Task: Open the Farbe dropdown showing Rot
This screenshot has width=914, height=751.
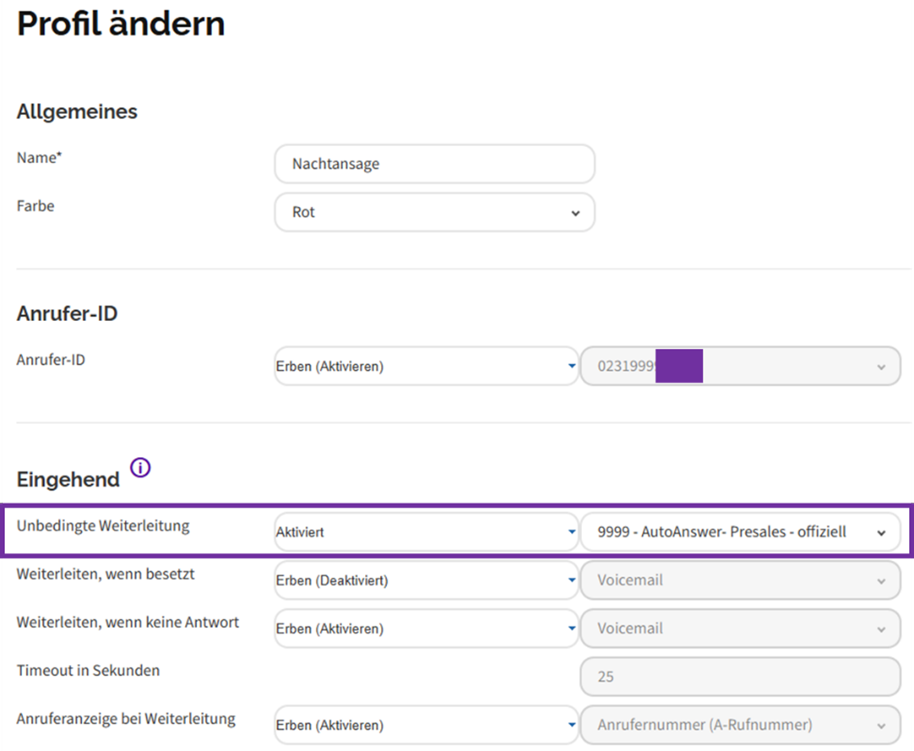Action: [x=434, y=212]
